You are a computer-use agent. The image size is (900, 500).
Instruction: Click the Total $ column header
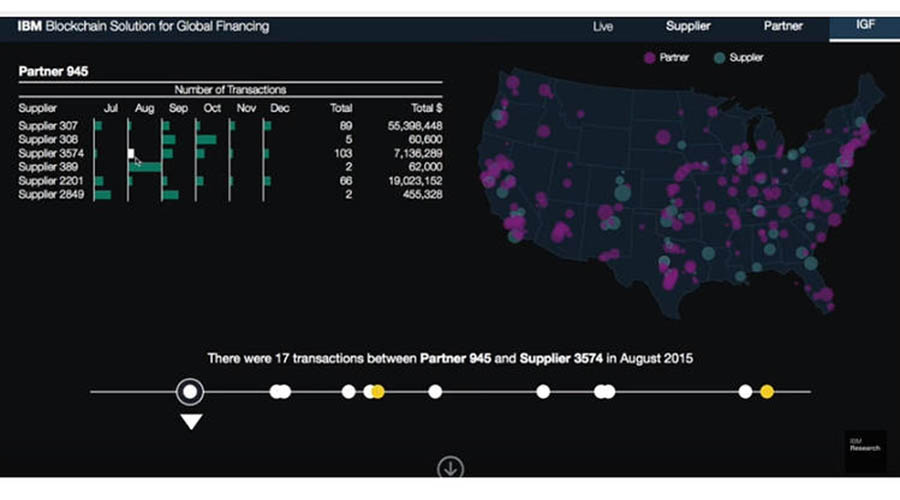pos(426,108)
